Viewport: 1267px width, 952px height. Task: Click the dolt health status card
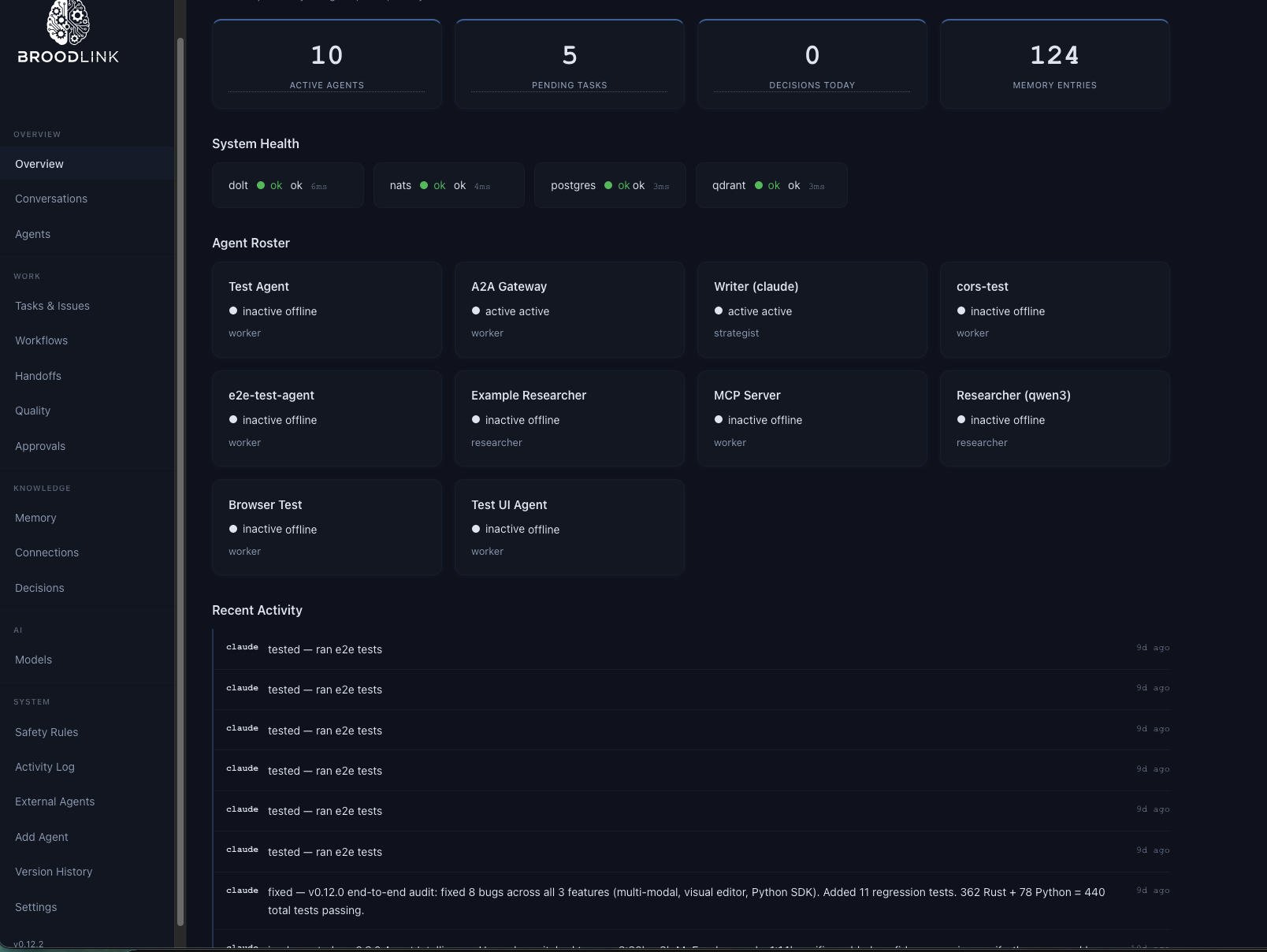(288, 185)
